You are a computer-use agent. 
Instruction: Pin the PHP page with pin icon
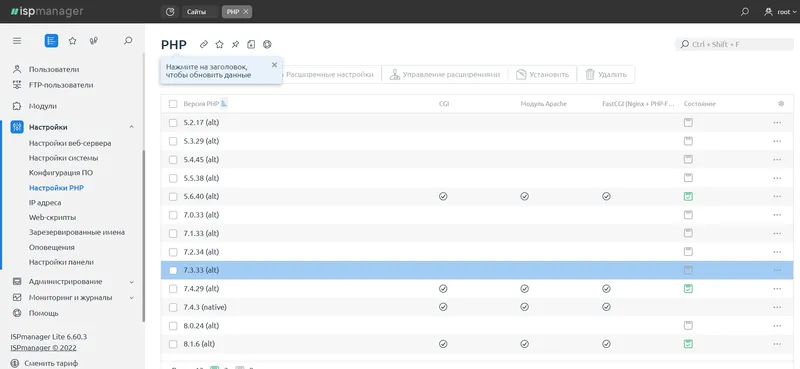tap(235, 44)
